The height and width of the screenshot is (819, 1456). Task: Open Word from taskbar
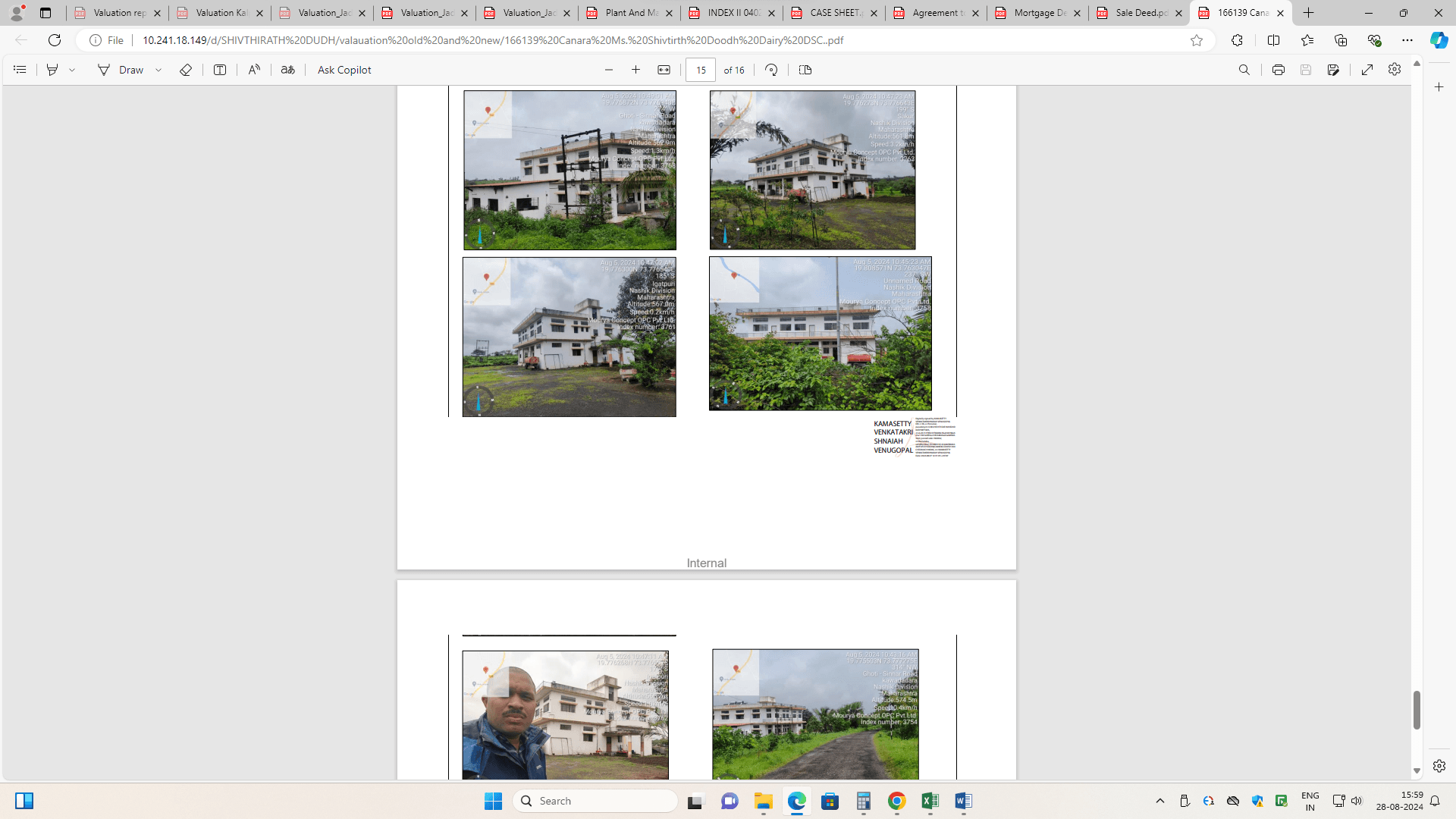(x=964, y=801)
